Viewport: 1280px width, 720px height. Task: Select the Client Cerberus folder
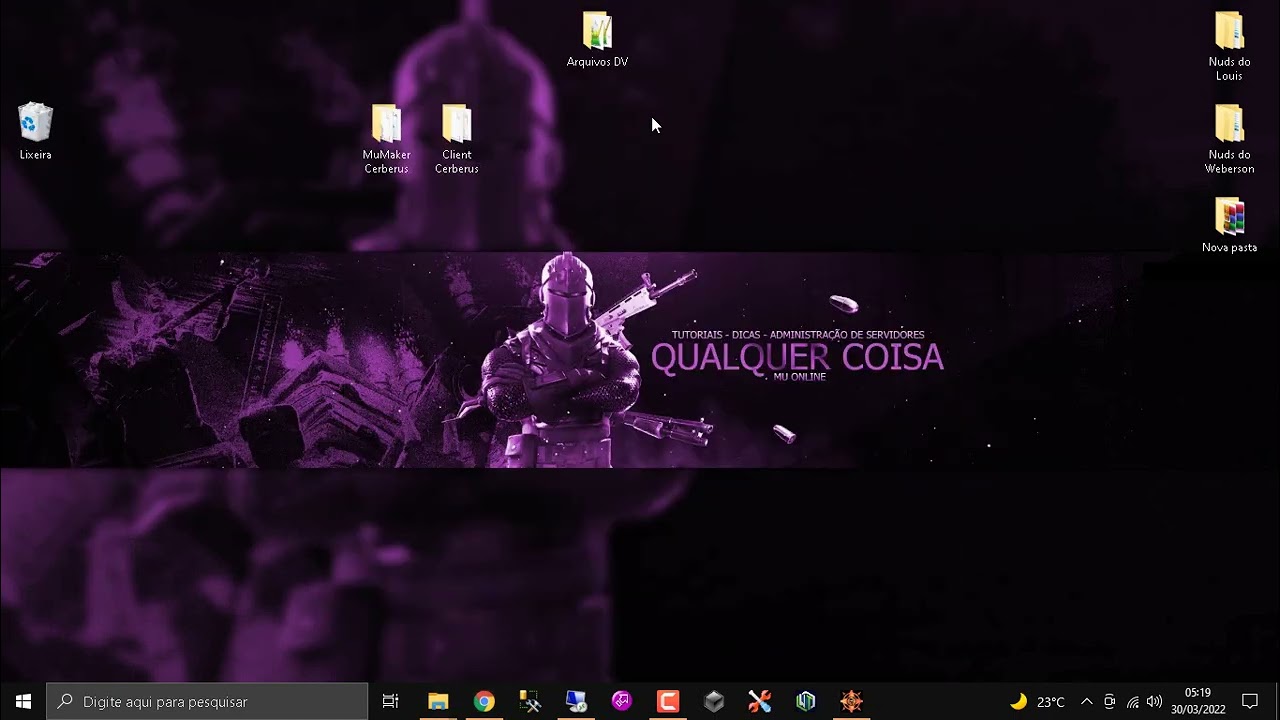point(456,139)
